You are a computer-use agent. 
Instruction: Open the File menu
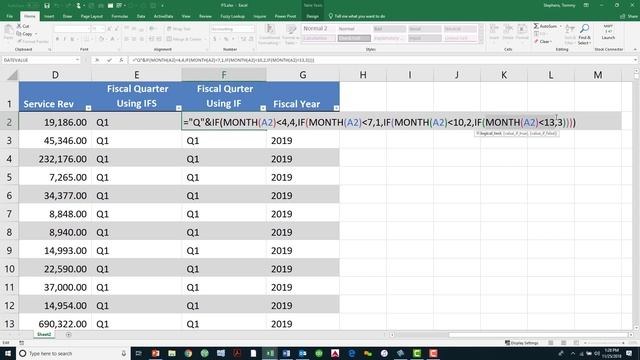tap(9, 16)
